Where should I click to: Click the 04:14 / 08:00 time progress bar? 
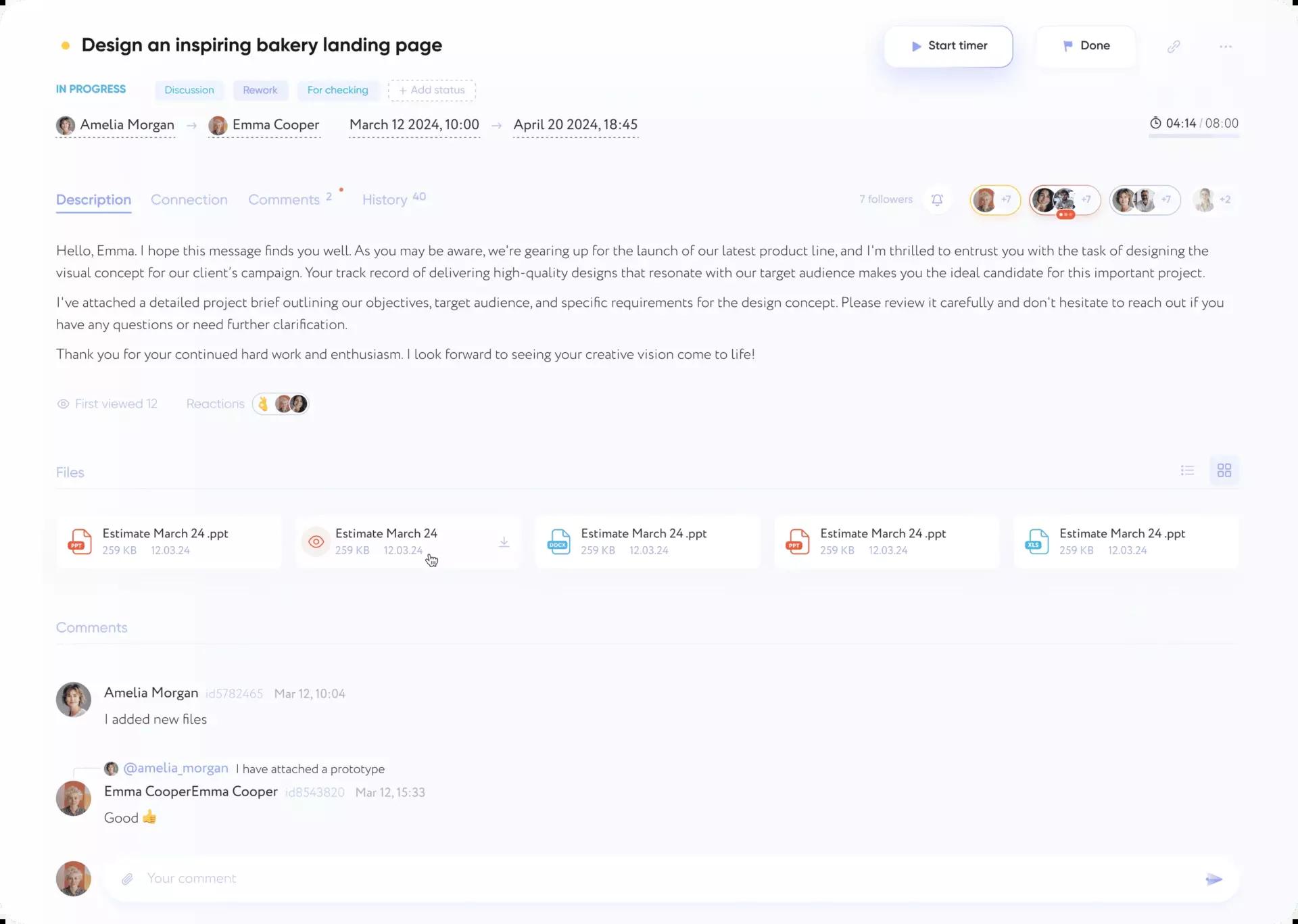1193,136
